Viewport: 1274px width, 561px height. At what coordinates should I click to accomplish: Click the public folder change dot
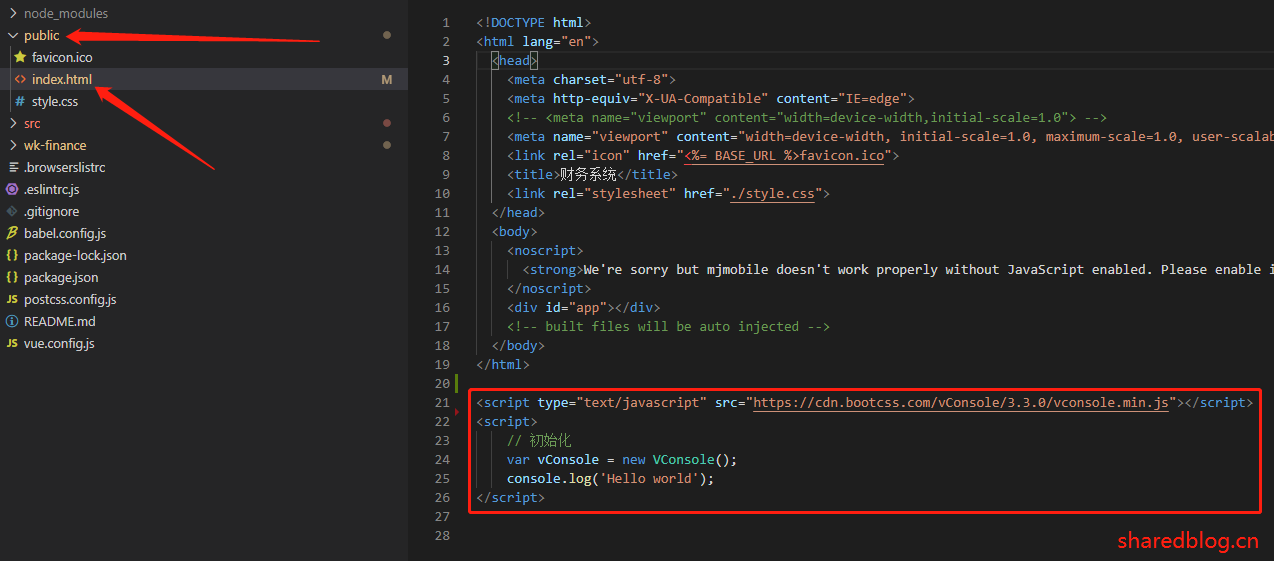tap(387, 35)
